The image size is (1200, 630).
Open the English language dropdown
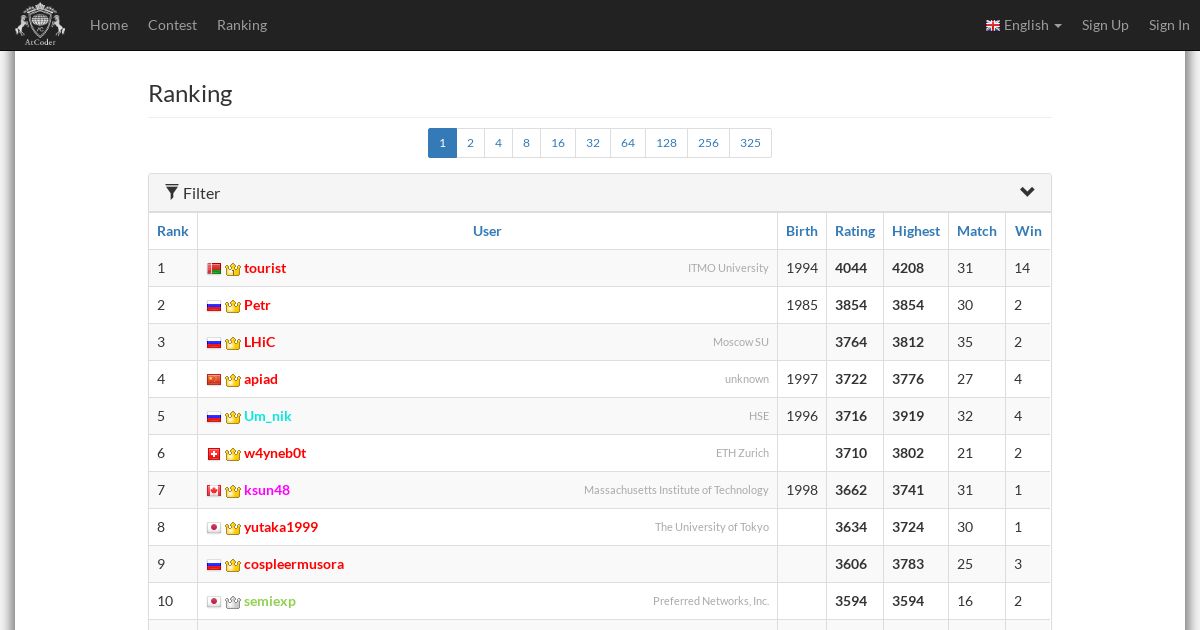(x=1024, y=25)
